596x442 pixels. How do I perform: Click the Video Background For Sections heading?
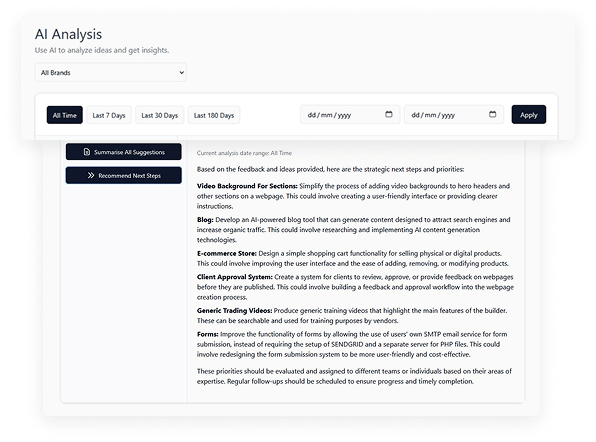[247, 186]
